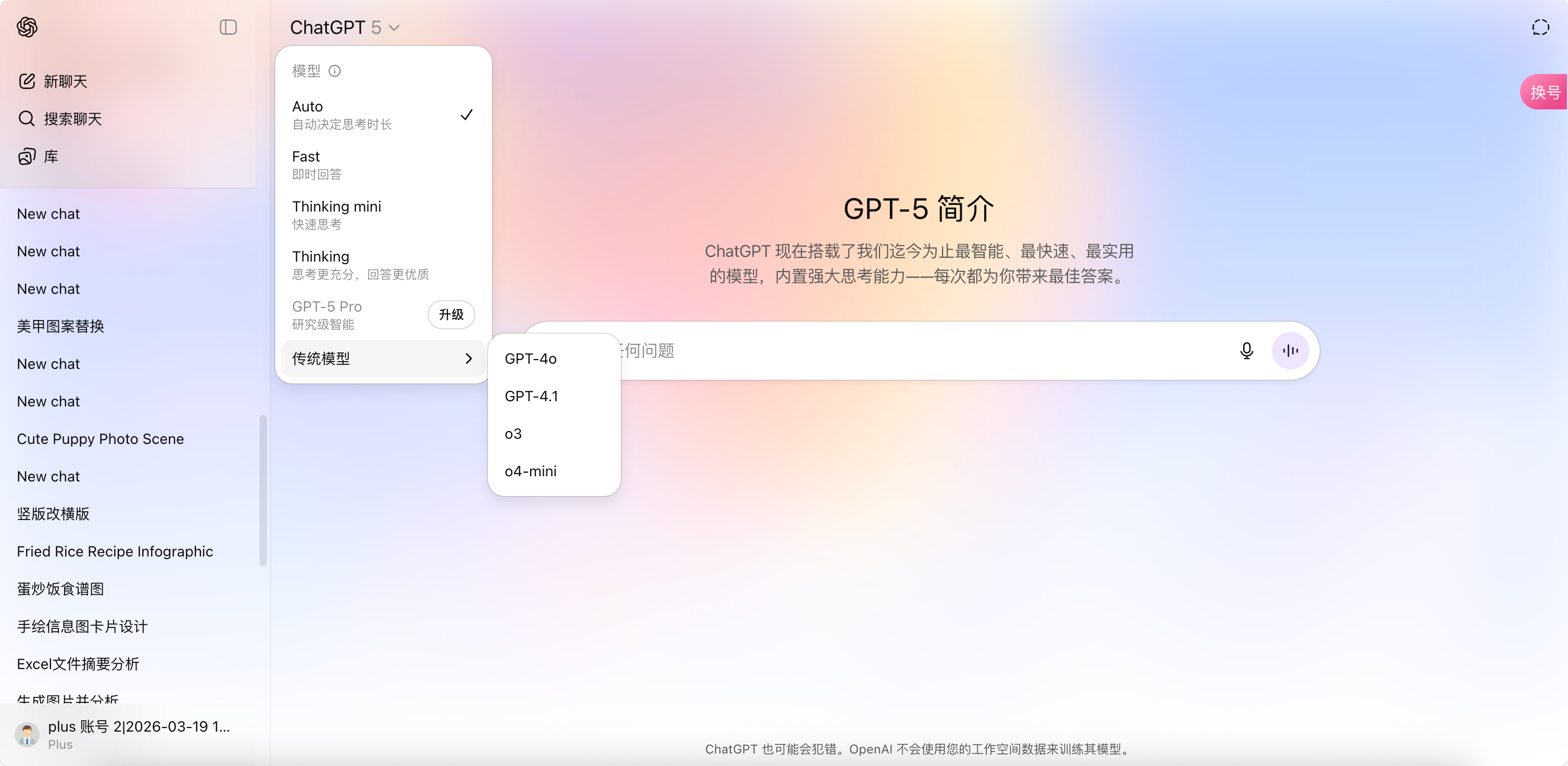The width and height of the screenshot is (1568, 766).
Task: Click the microphone dictation icon
Action: coord(1246,351)
